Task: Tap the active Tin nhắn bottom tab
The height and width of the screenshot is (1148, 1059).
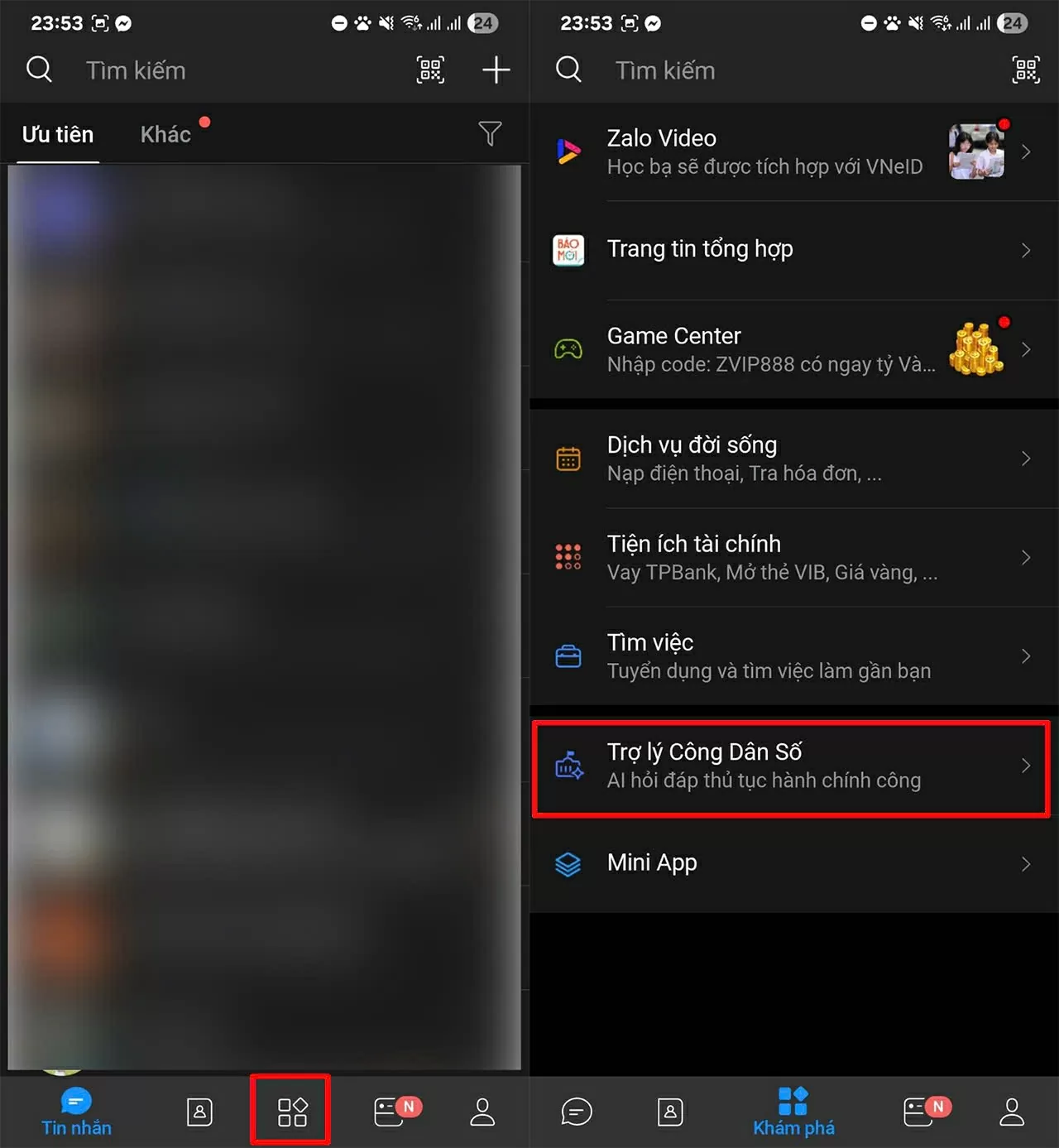Action: tap(76, 1112)
